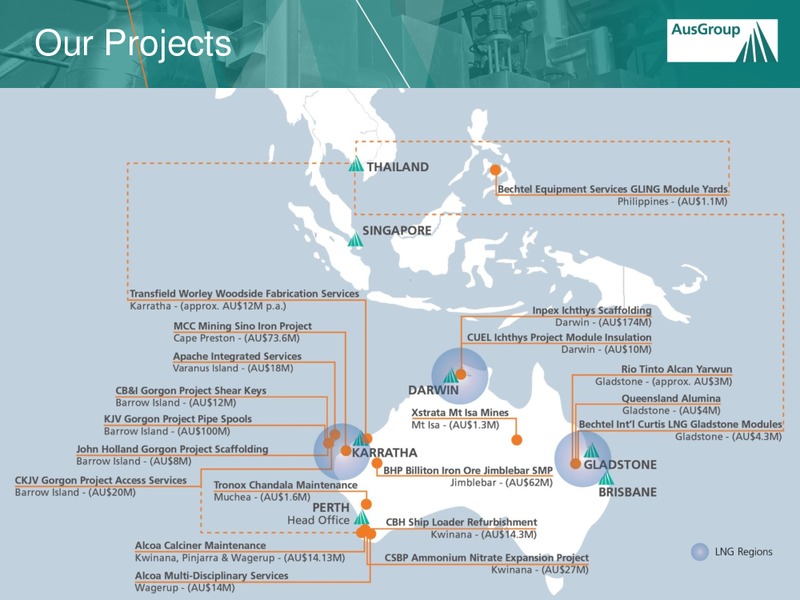
Task: Select the SINGAPORE label
Action: (x=397, y=231)
